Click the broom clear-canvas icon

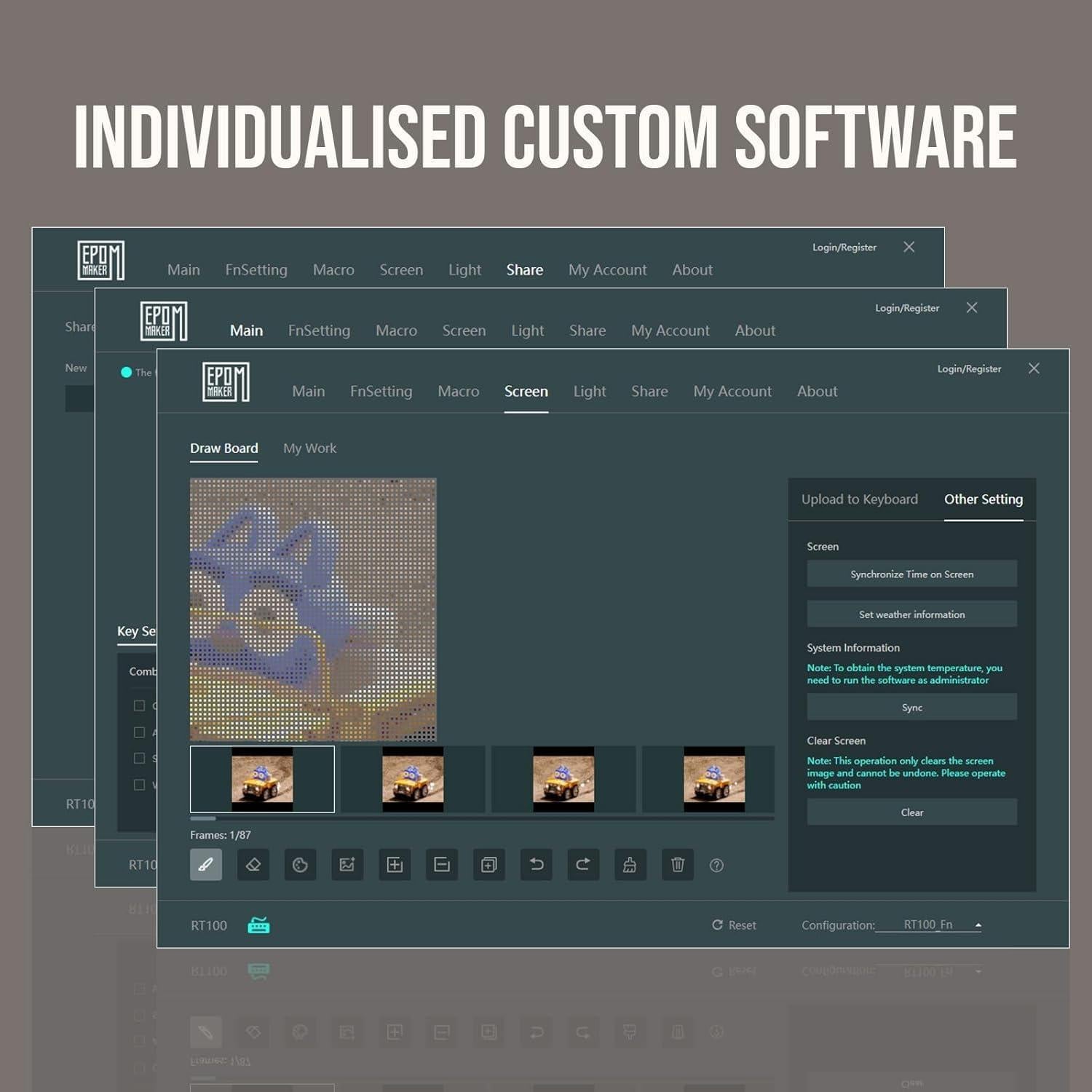(x=630, y=865)
